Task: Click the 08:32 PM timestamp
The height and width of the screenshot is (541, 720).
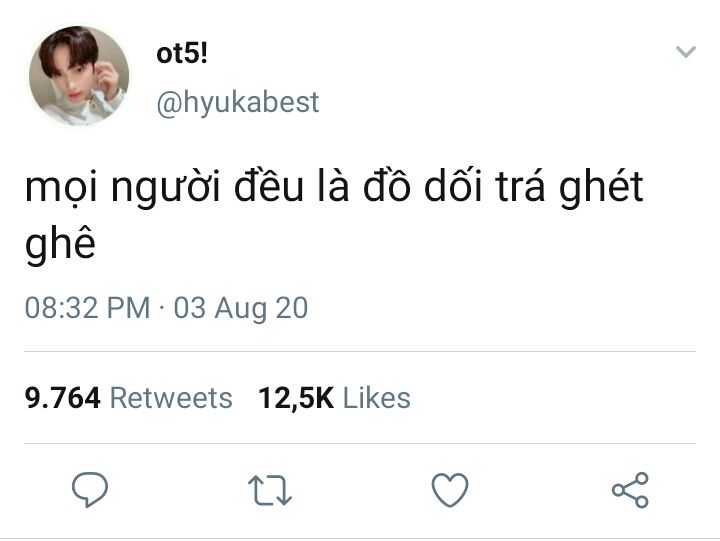Action: pyautogui.click(x=87, y=307)
